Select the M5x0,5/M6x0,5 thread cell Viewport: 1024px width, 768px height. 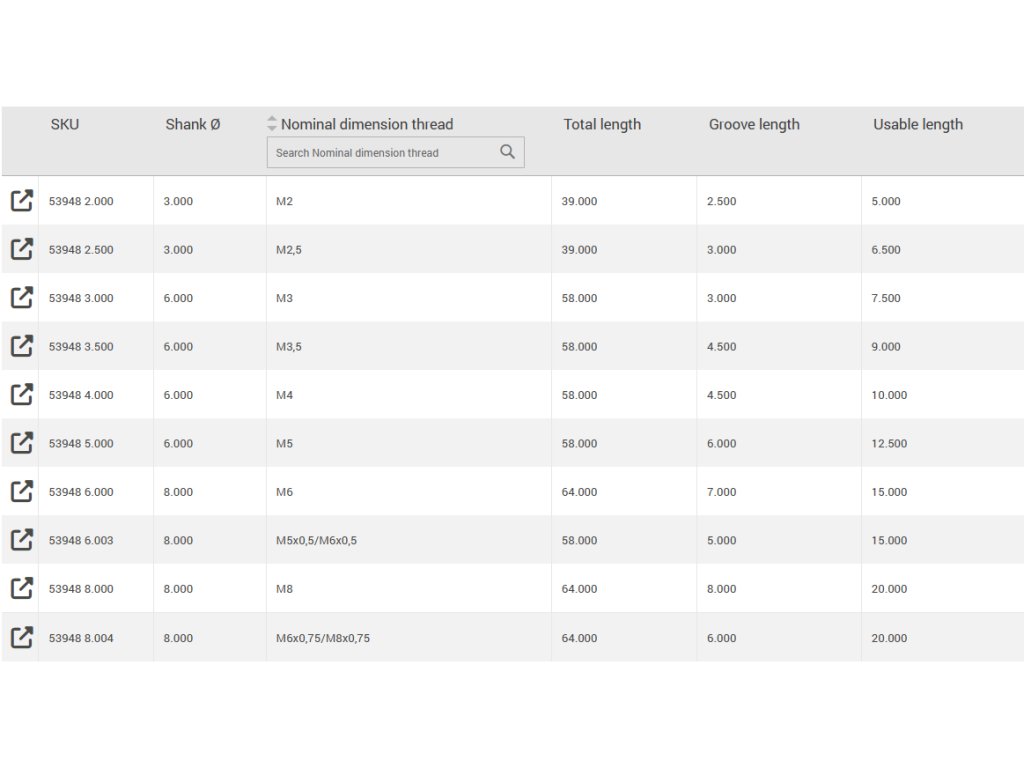pos(316,540)
